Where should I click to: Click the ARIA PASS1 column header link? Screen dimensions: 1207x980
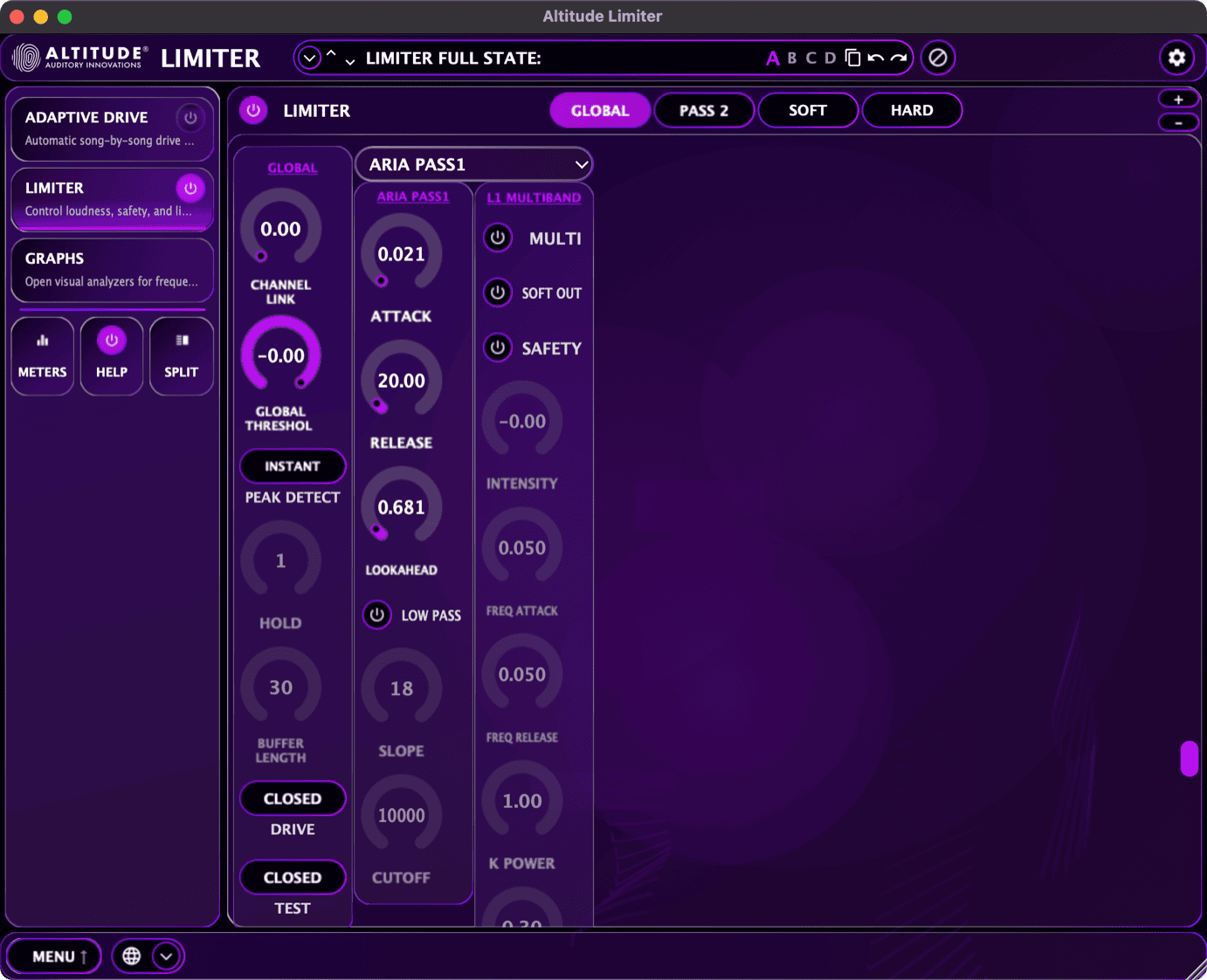coord(413,197)
